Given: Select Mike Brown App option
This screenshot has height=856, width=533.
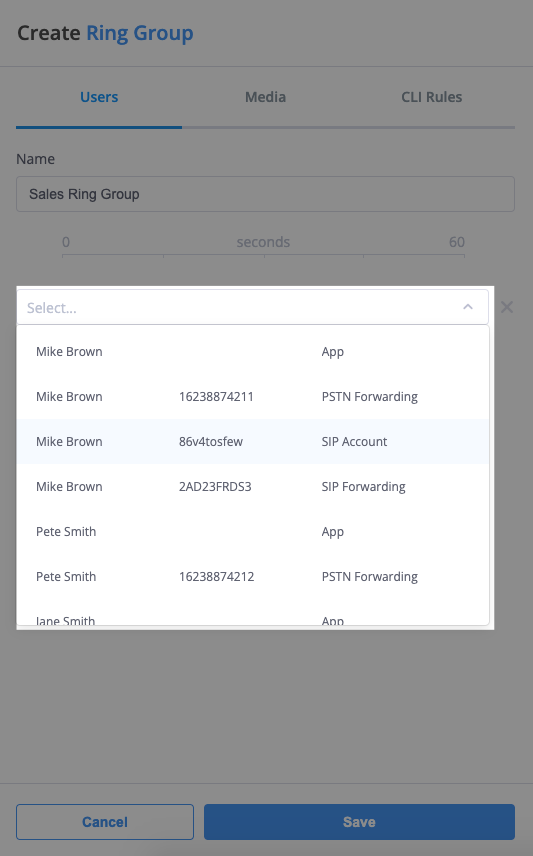Looking at the screenshot, I should click(253, 352).
